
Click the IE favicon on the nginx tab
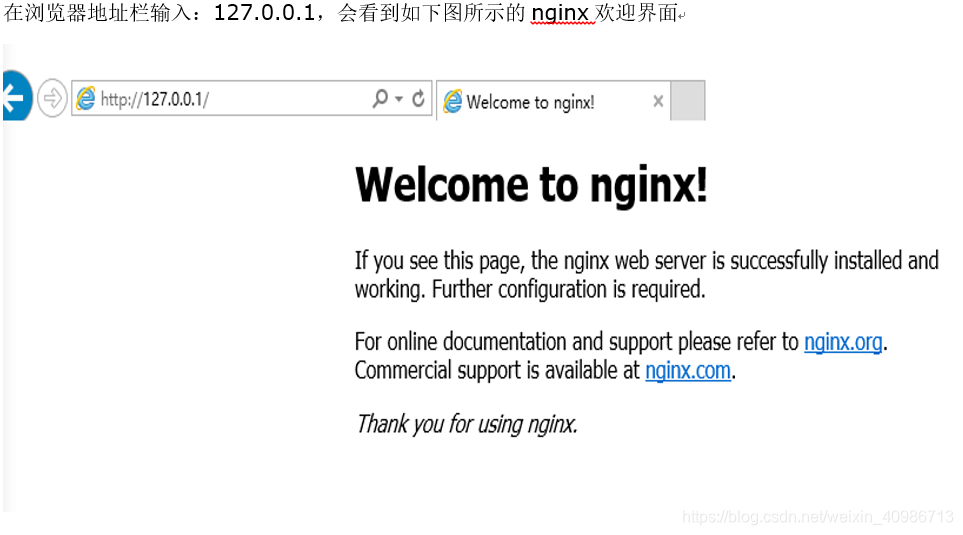tap(453, 101)
